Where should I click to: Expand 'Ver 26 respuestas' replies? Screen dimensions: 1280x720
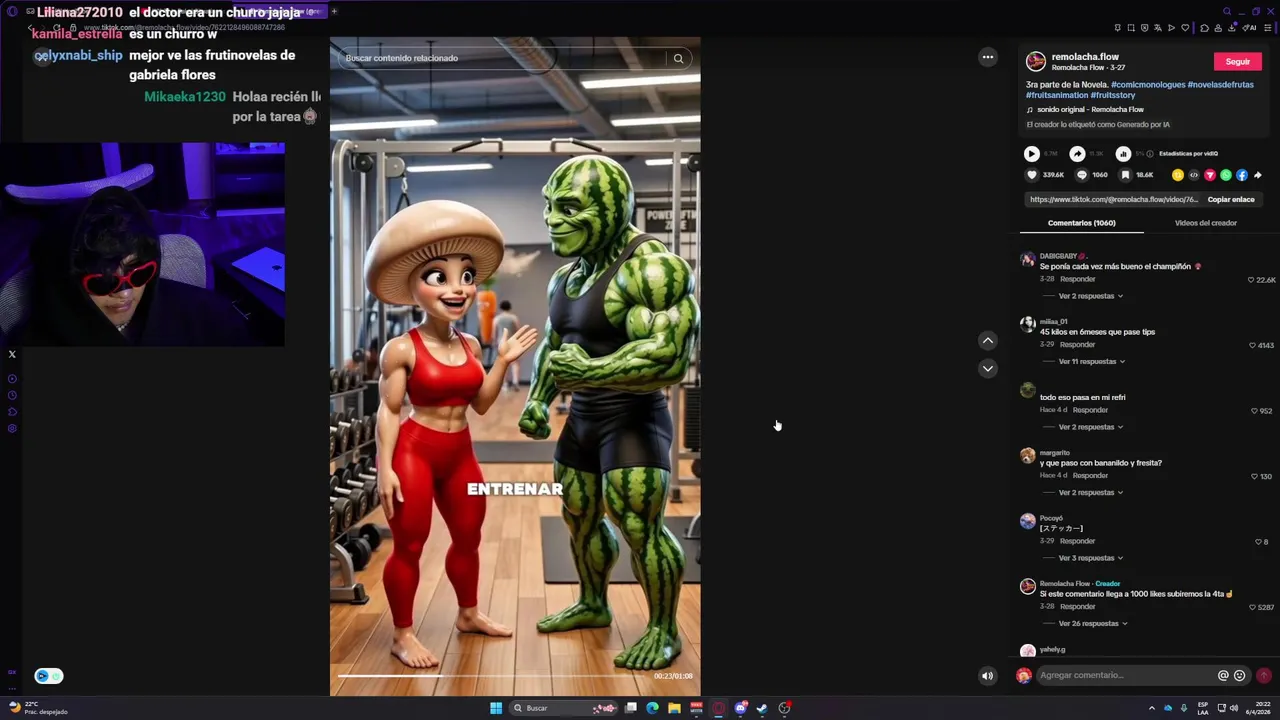(1093, 623)
